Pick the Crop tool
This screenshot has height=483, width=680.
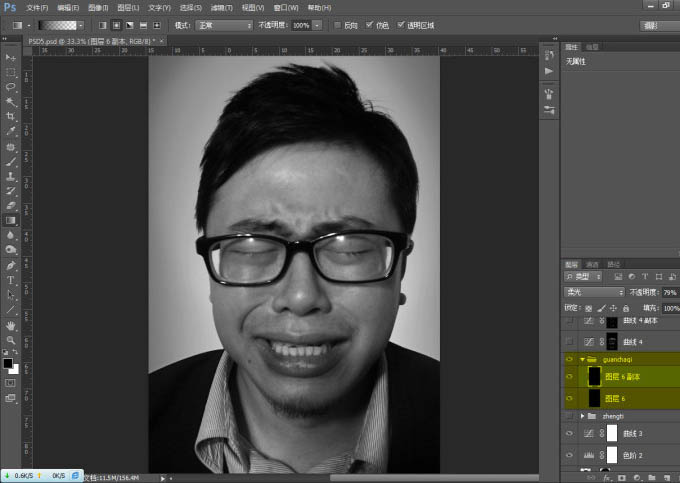[x=11, y=116]
